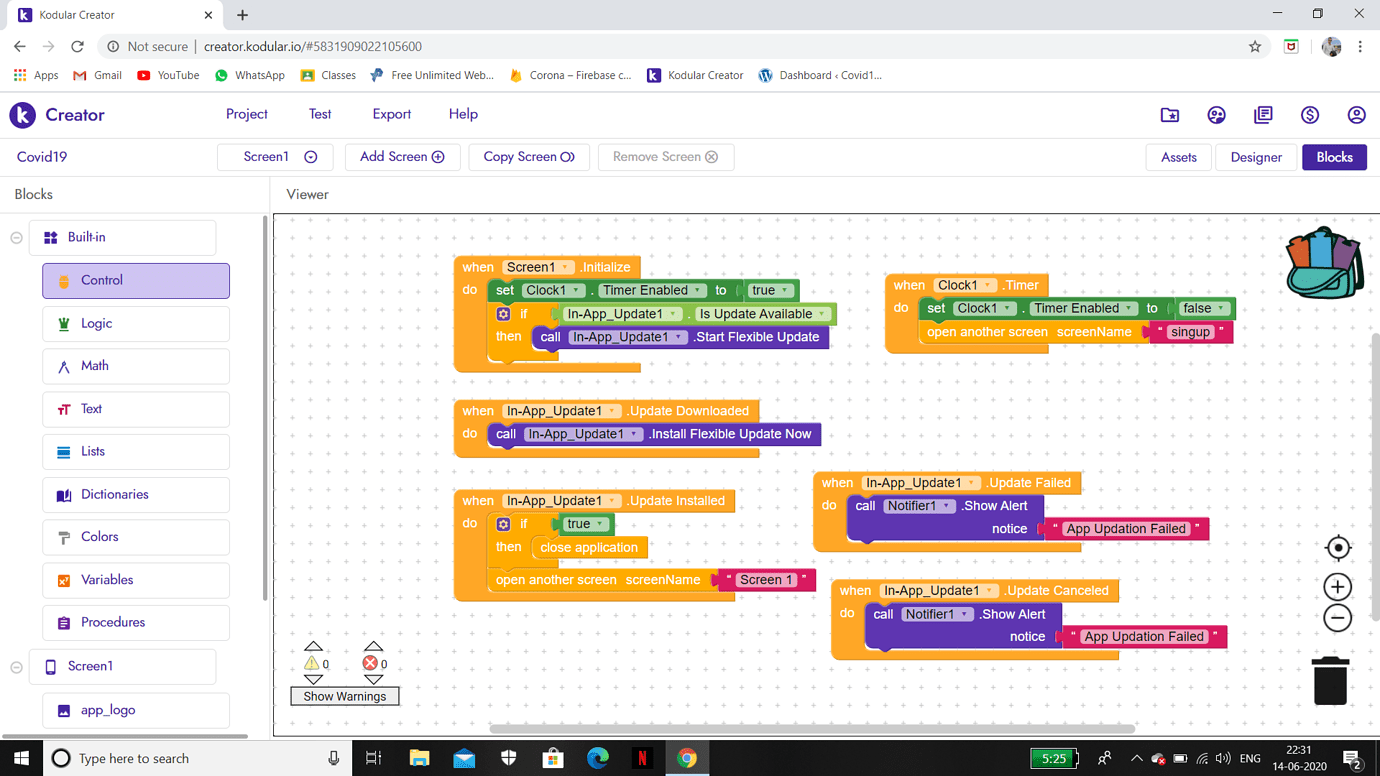Click the Add Screen button
Image resolution: width=1380 pixels, height=776 pixels.
(402, 157)
